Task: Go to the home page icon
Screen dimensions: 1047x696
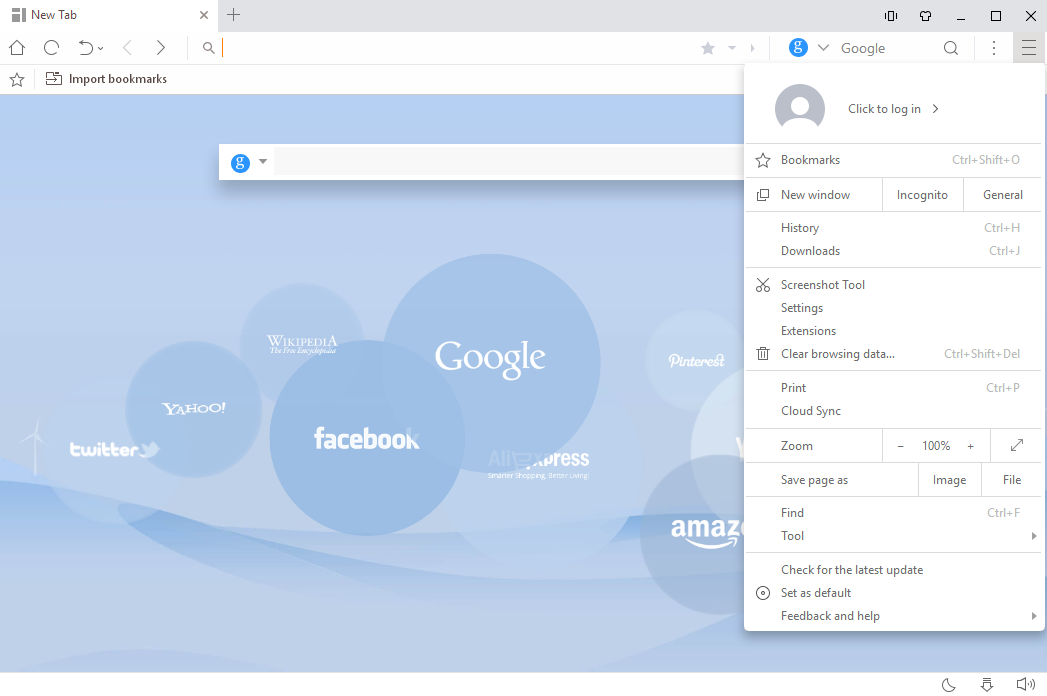Action: (17, 47)
